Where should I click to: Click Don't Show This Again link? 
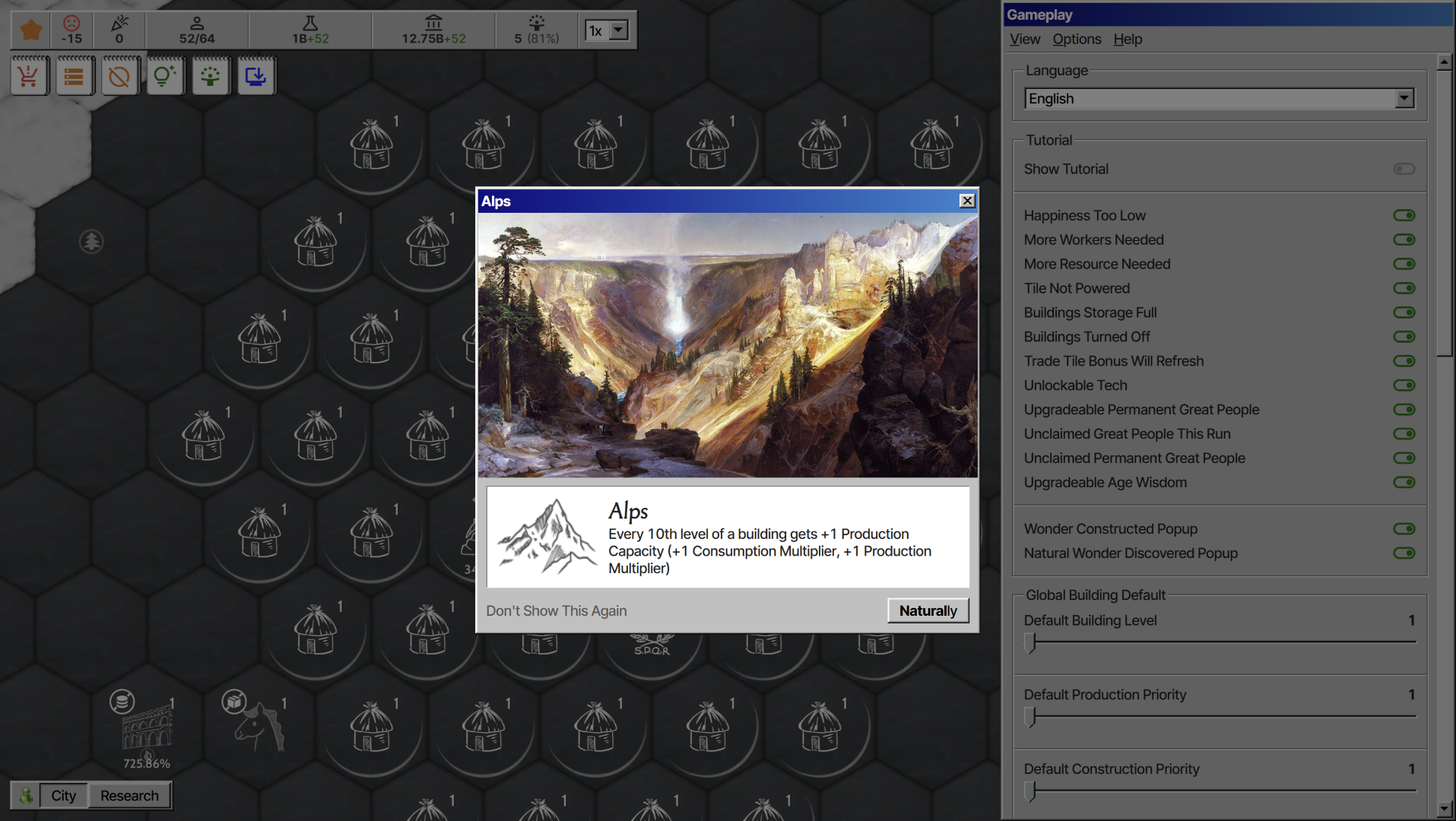557,610
